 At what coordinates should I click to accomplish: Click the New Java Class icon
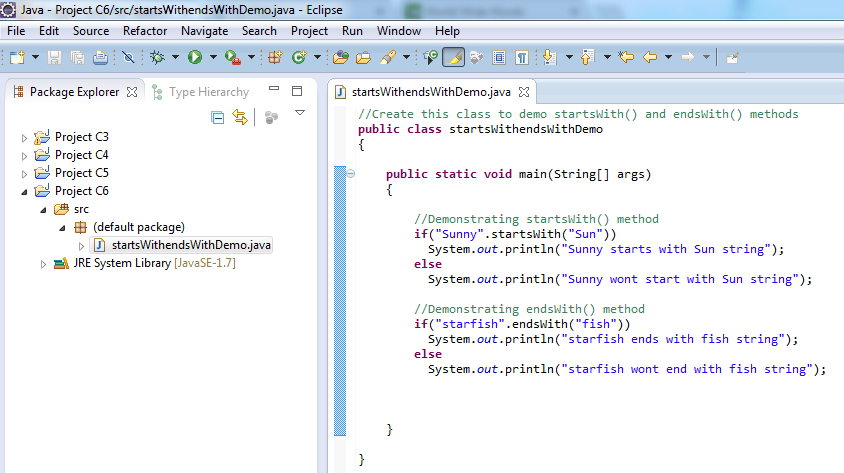299,57
